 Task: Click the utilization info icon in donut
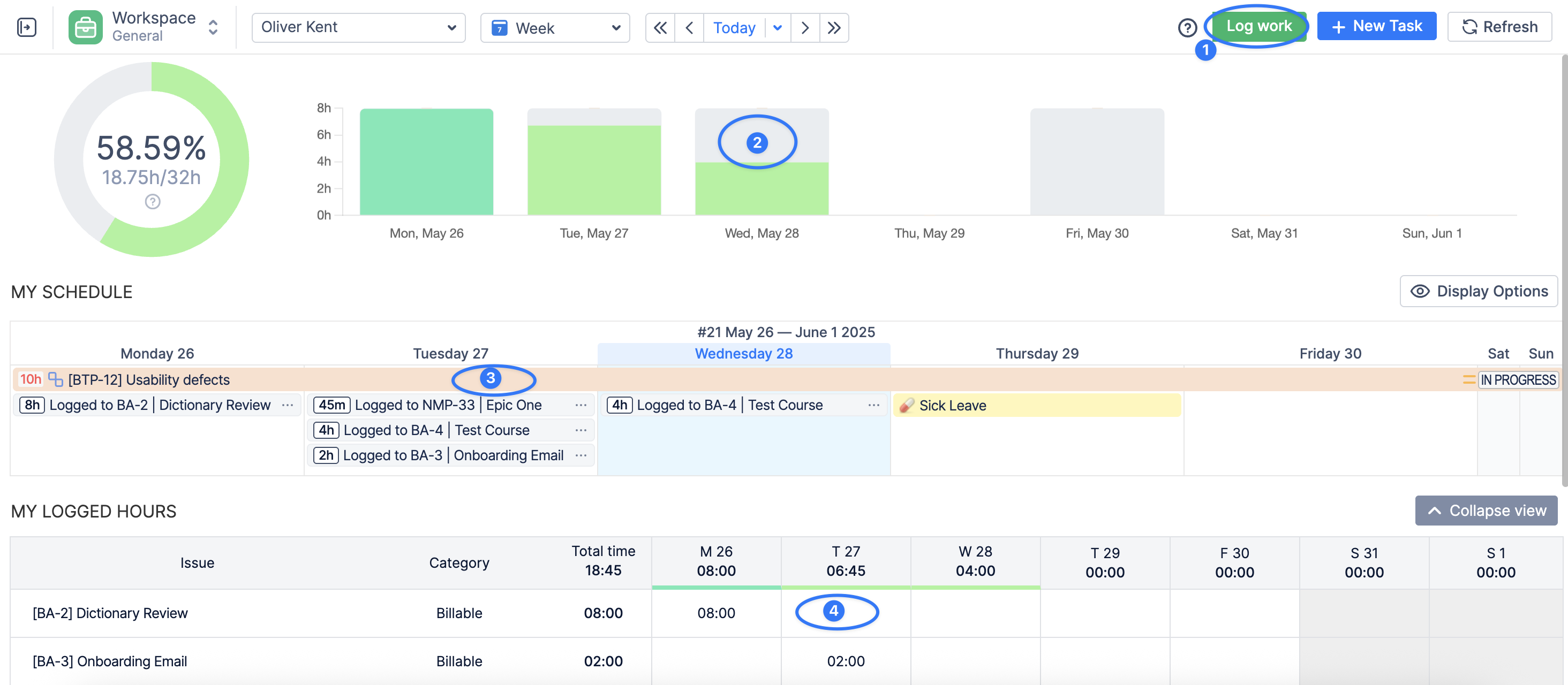coord(152,201)
